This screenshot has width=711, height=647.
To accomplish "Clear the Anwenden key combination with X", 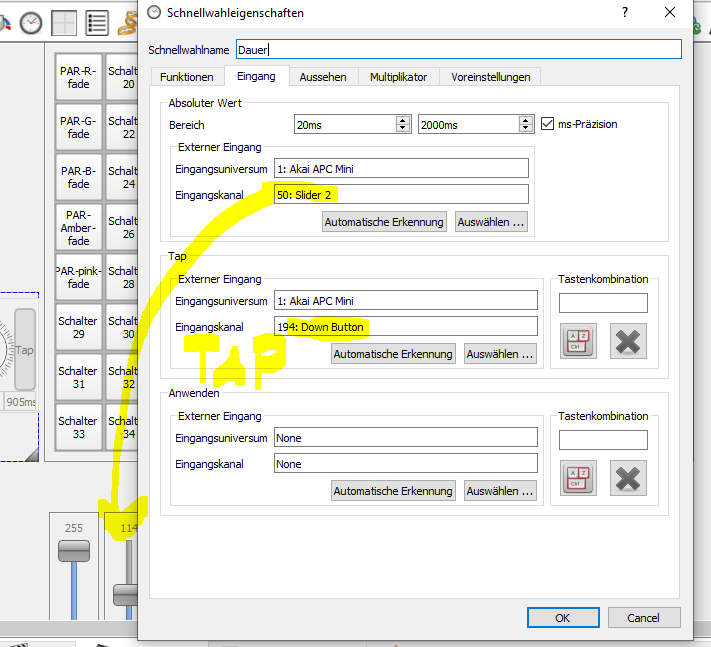I will pyautogui.click(x=628, y=479).
